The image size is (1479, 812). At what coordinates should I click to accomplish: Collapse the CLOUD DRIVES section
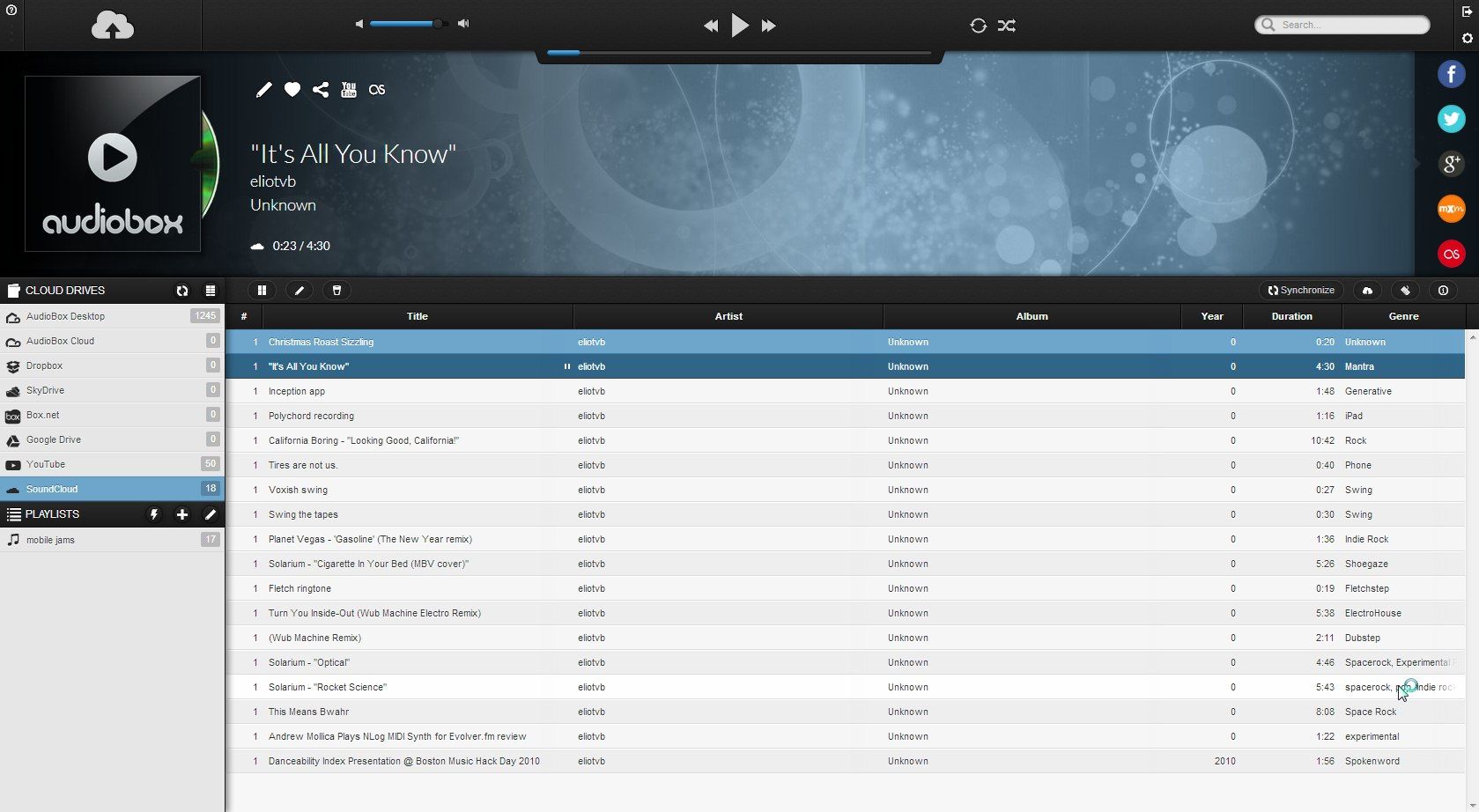66,290
